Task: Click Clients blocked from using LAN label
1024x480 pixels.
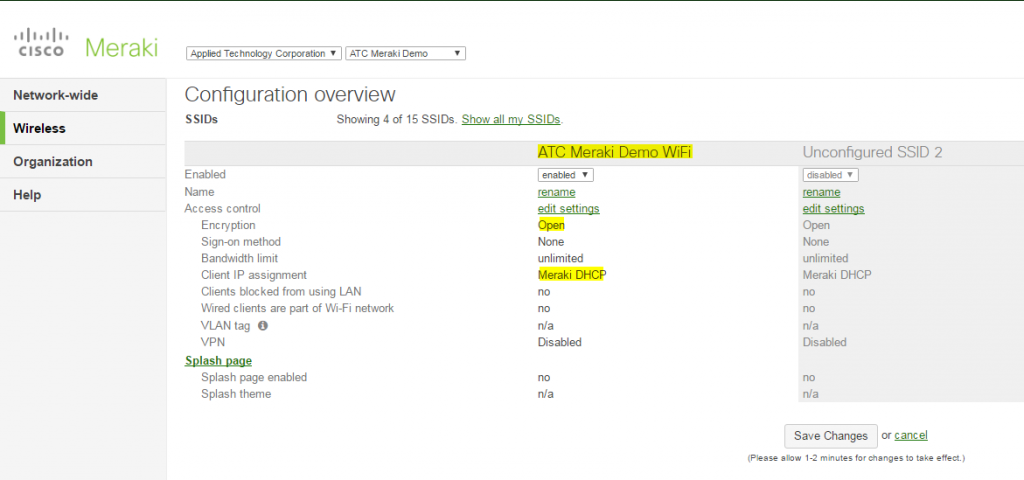Action: 281,291
